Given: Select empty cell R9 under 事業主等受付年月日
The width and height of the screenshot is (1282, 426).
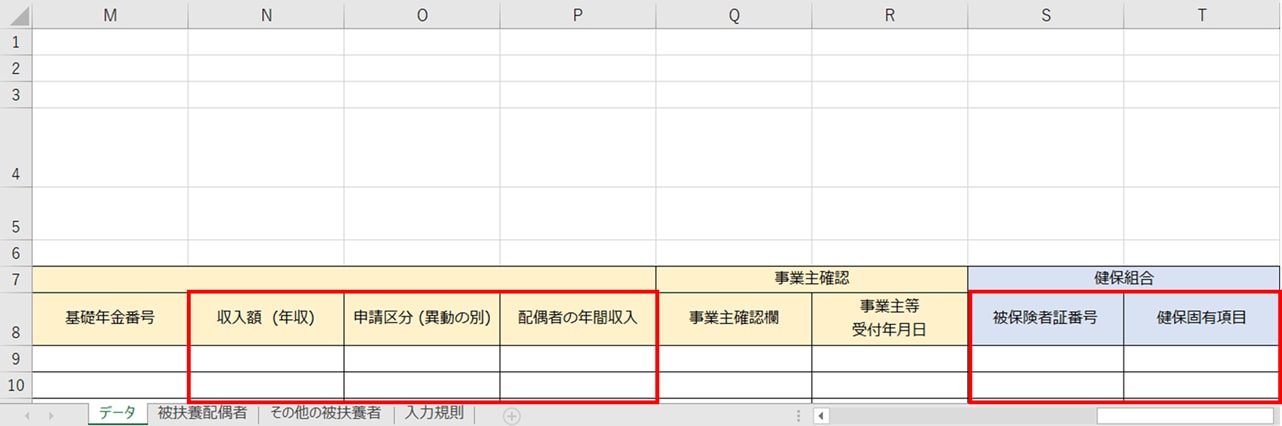Looking at the screenshot, I should pyautogui.click(x=890, y=358).
